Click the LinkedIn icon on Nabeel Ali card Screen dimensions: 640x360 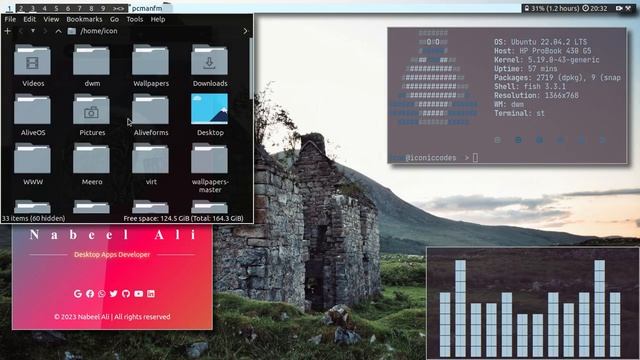pyautogui.click(x=151, y=293)
